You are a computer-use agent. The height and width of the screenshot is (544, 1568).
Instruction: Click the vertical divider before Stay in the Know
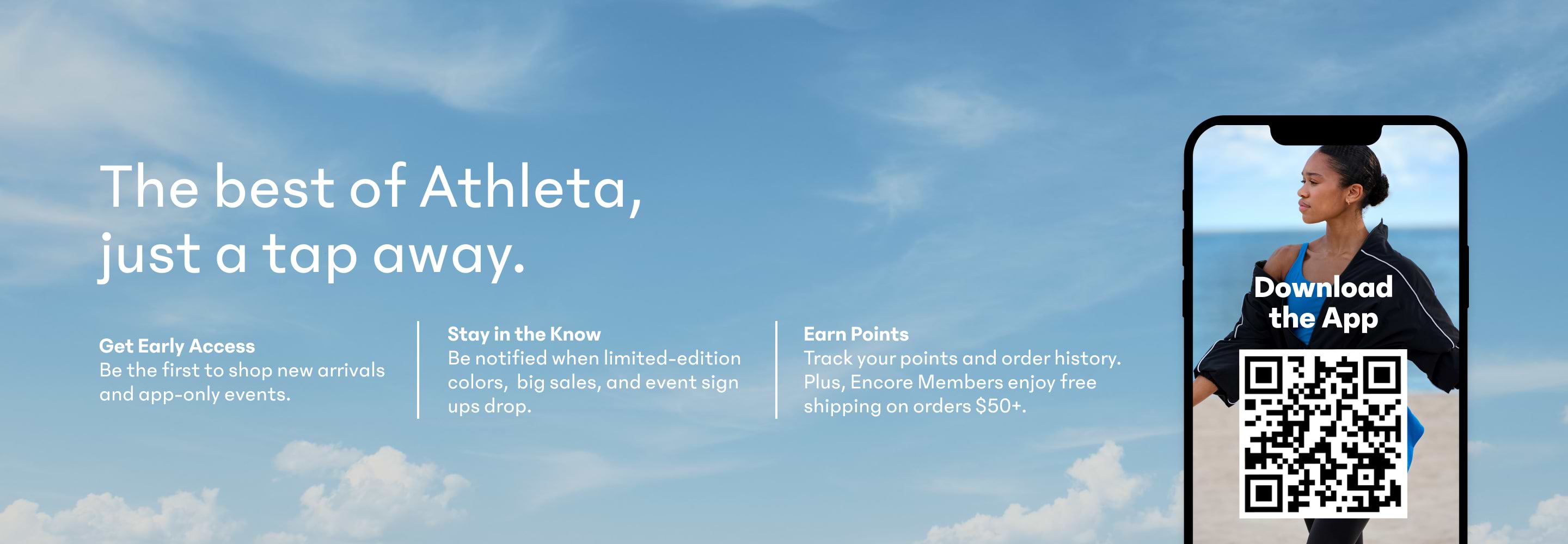click(418, 370)
